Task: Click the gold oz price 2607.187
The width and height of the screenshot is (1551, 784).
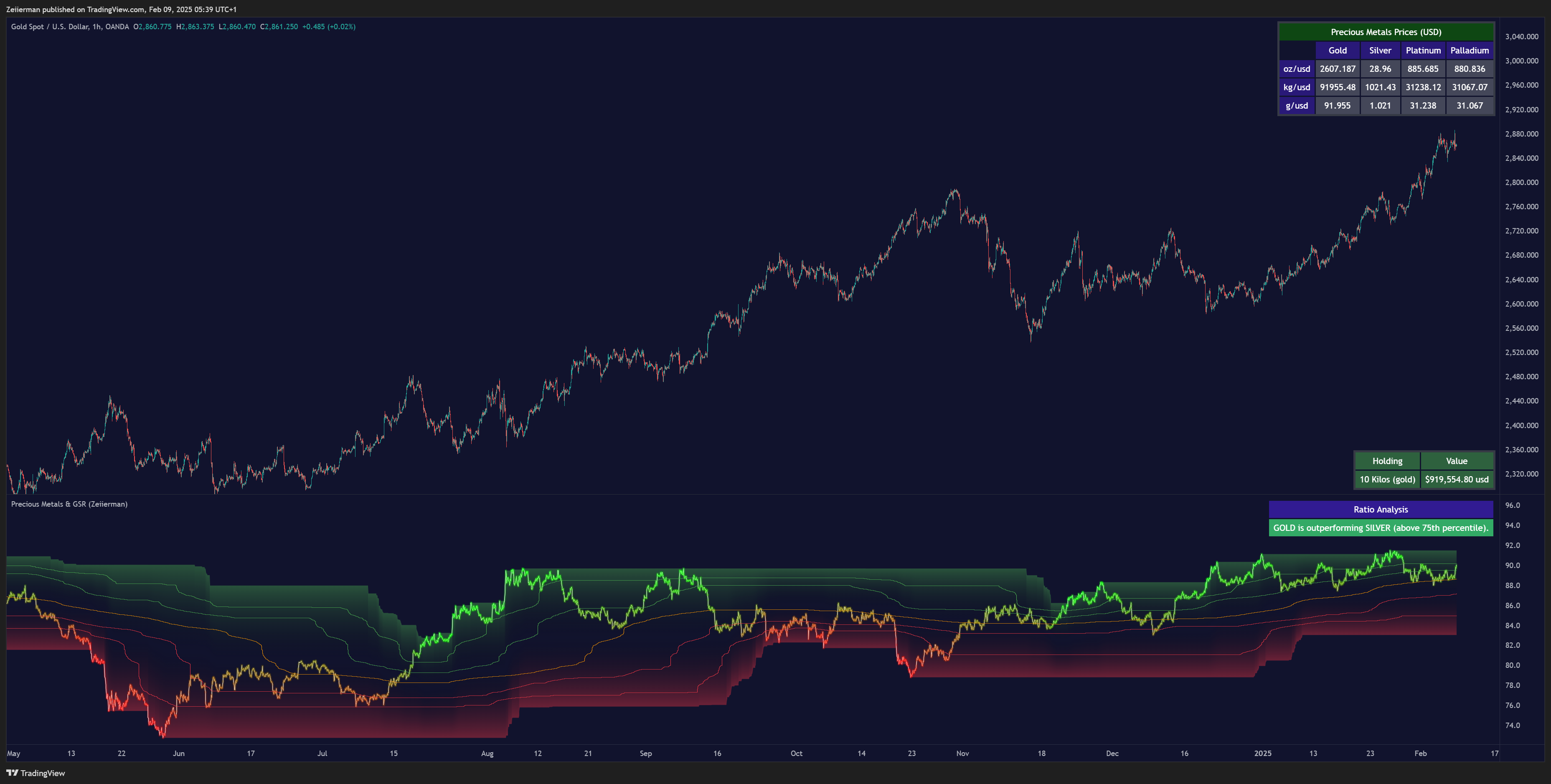Action: 1337,69
